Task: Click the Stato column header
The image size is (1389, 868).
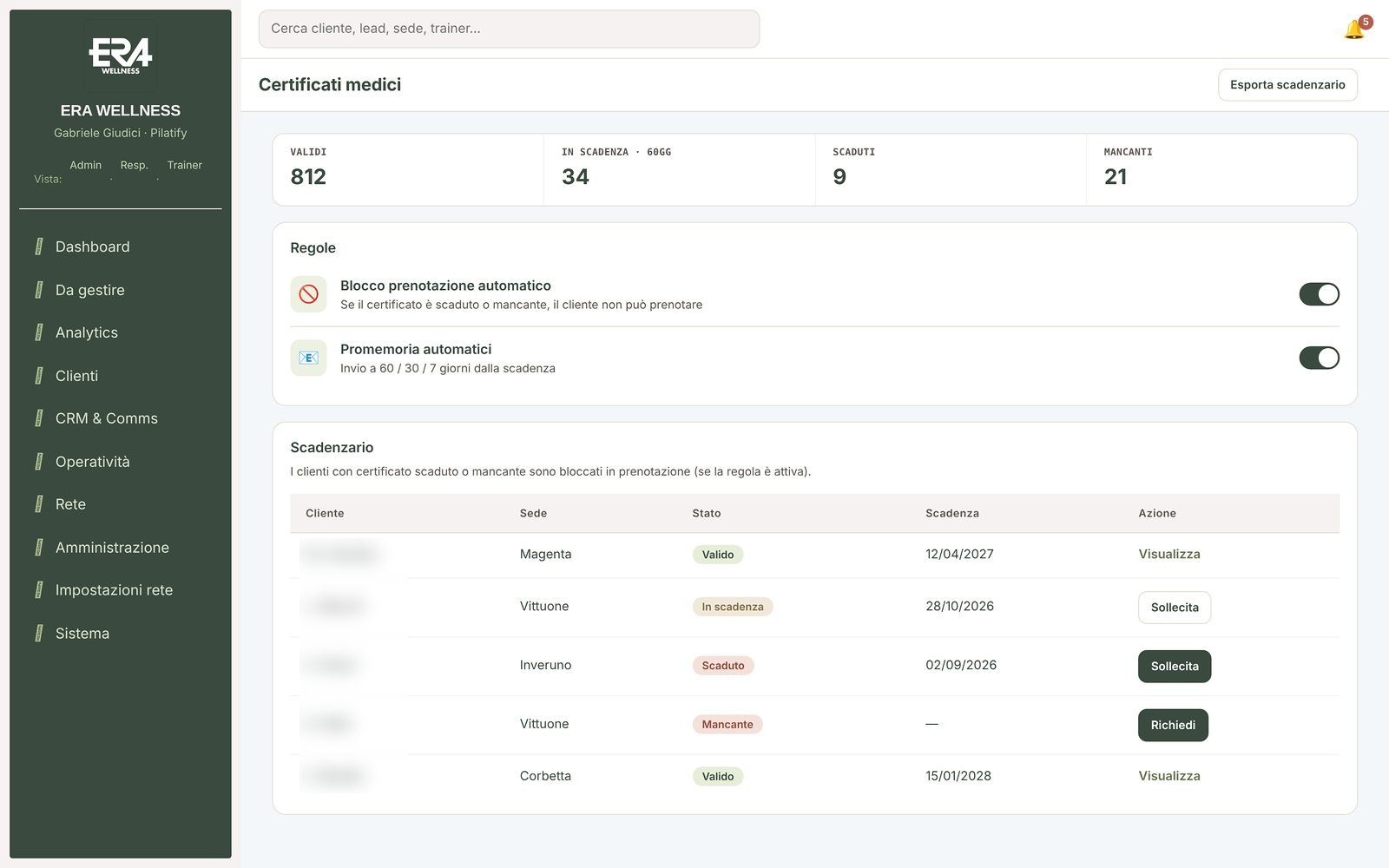Action: pyautogui.click(x=707, y=513)
